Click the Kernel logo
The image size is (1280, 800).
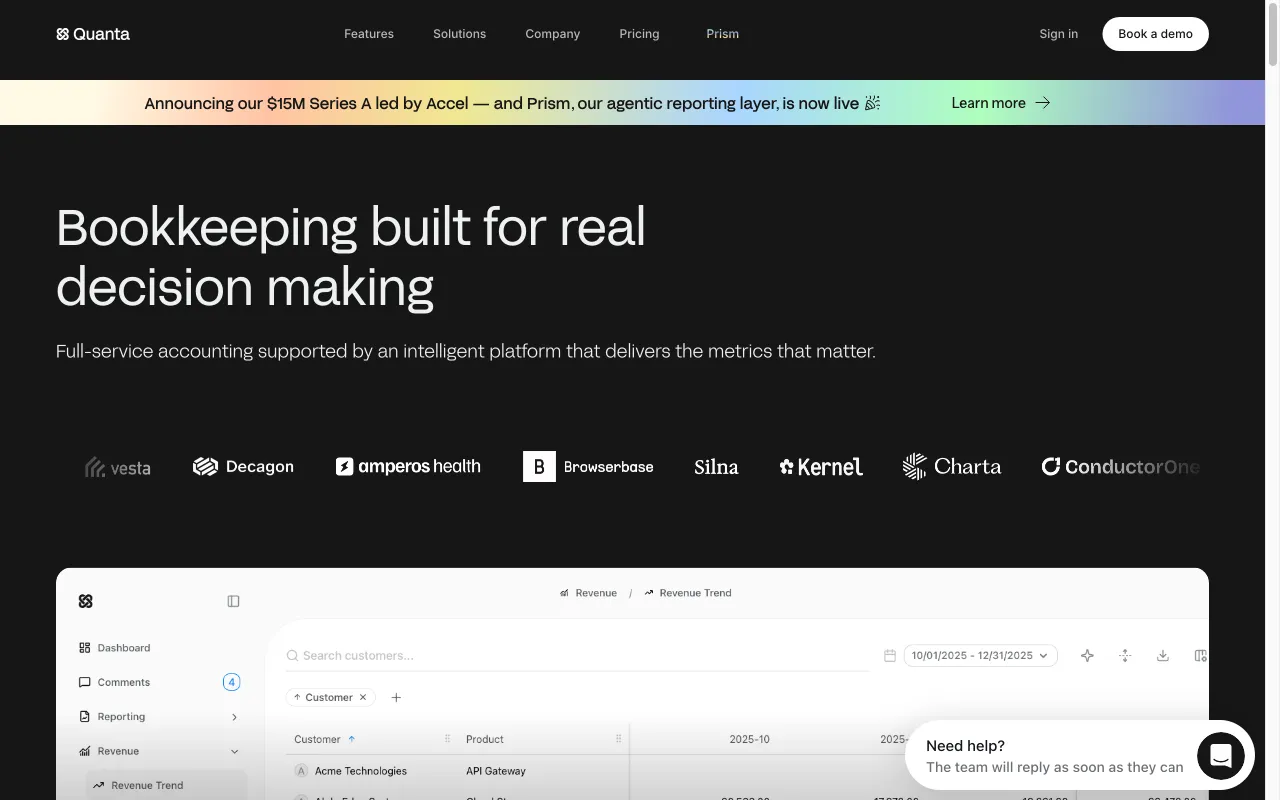pos(821,467)
